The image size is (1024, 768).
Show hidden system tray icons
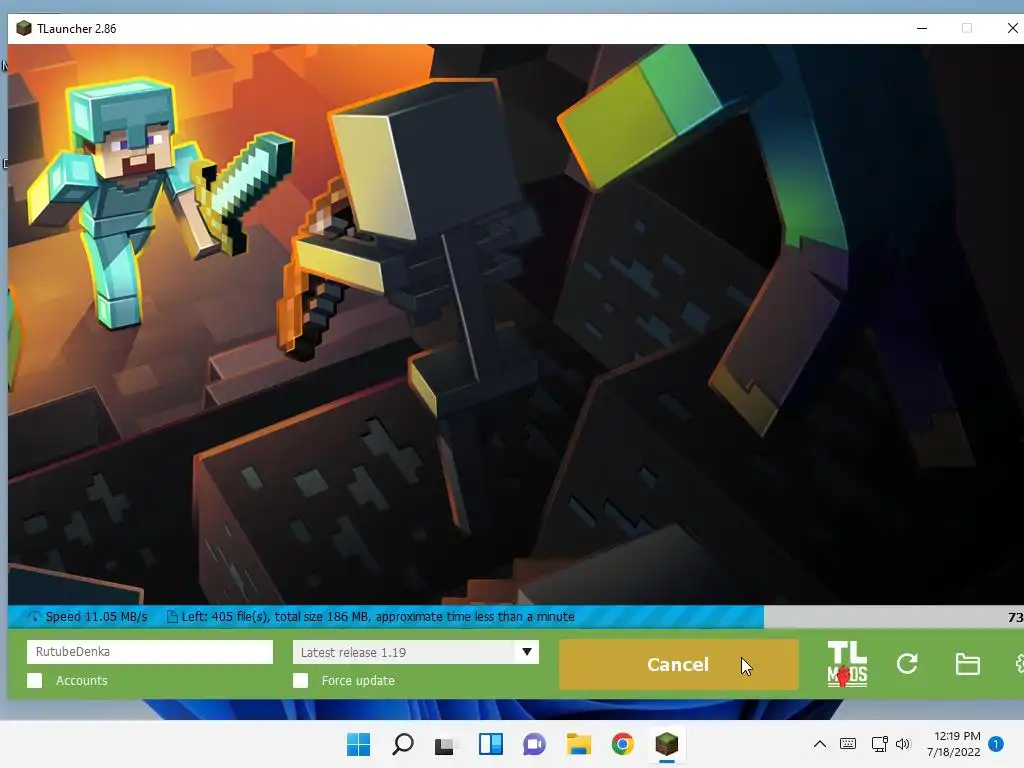820,744
